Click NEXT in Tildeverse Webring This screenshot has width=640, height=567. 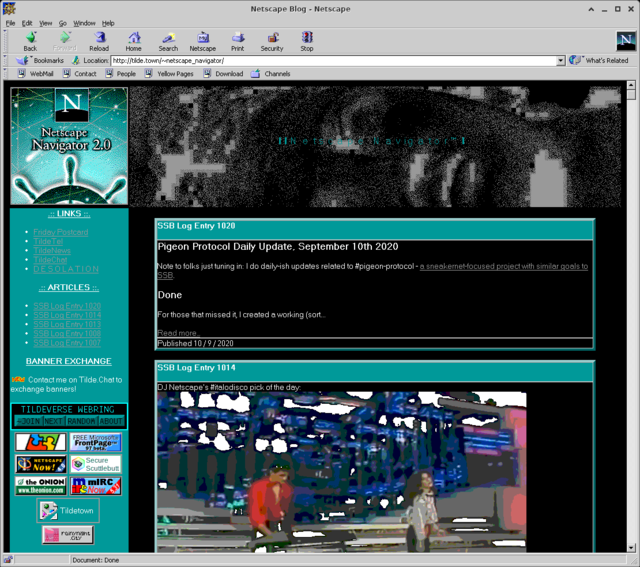click(53, 421)
